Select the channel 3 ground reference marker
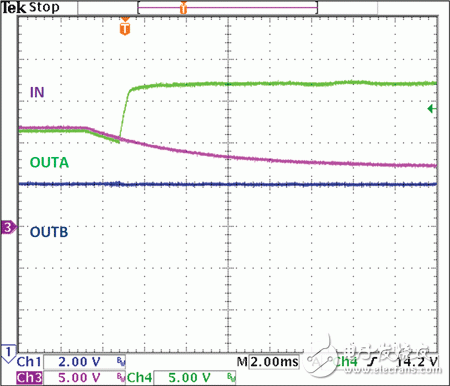 click(x=9, y=227)
